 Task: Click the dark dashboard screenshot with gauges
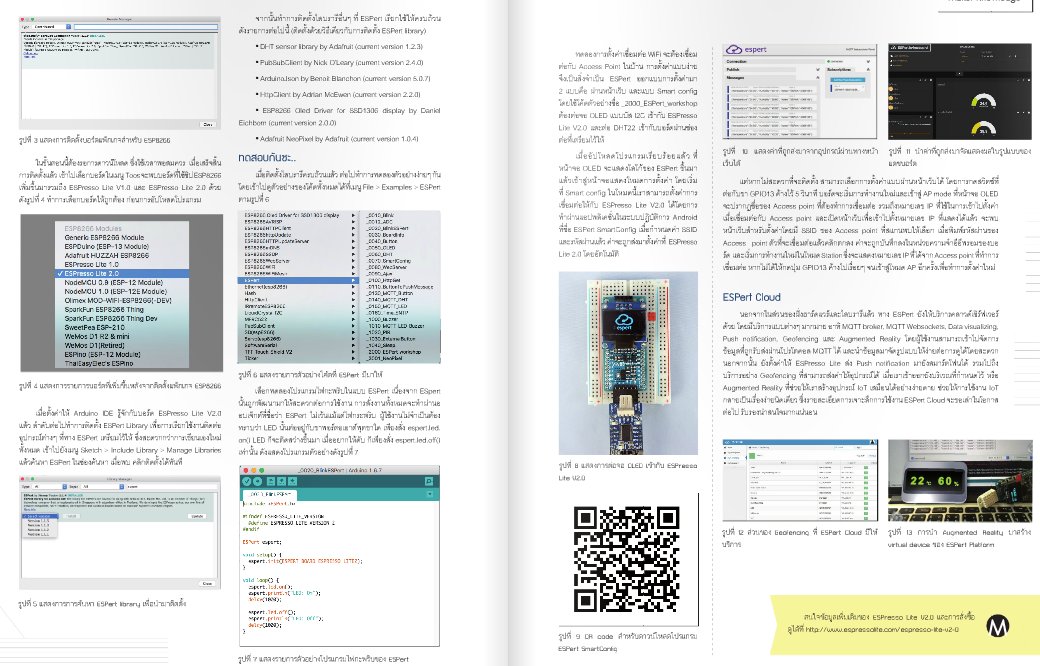tap(960, 92)
